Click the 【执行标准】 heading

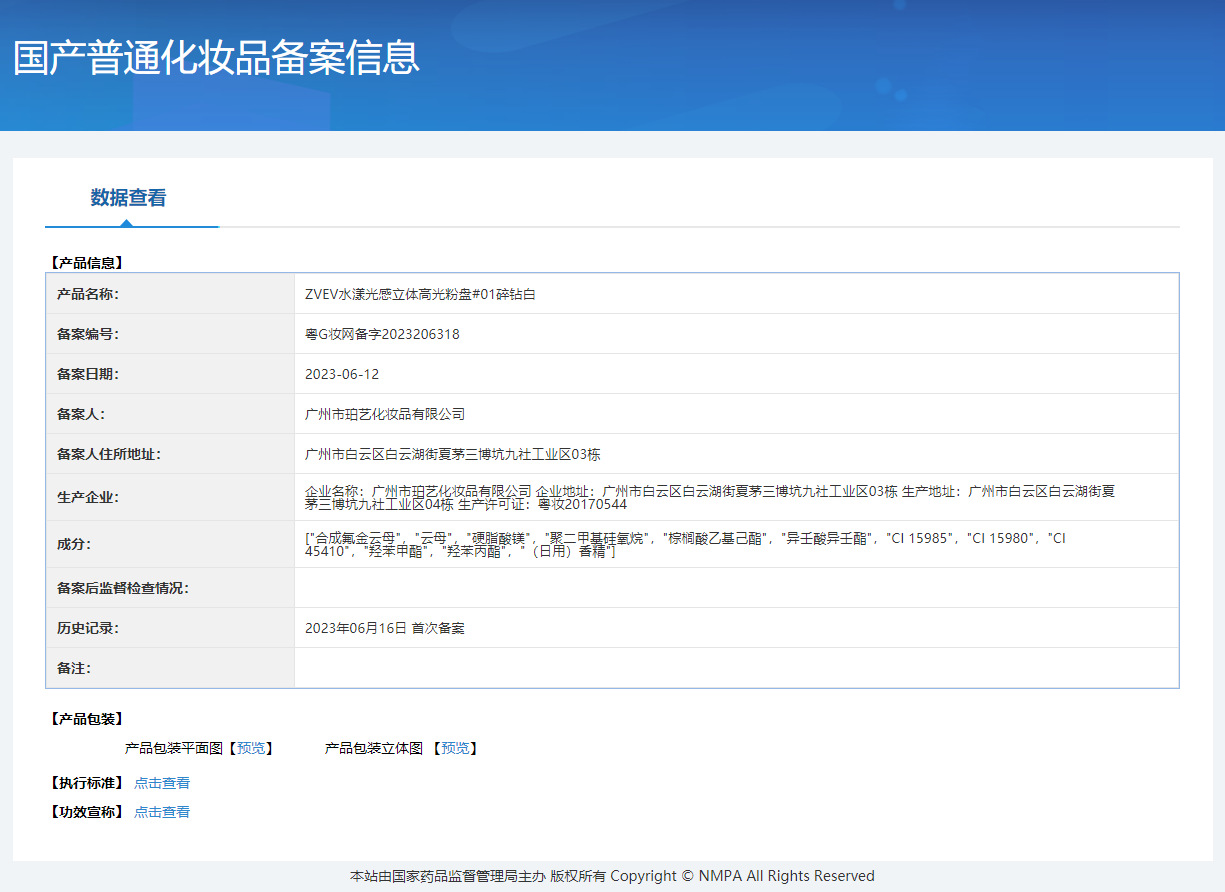pos(86,783)
